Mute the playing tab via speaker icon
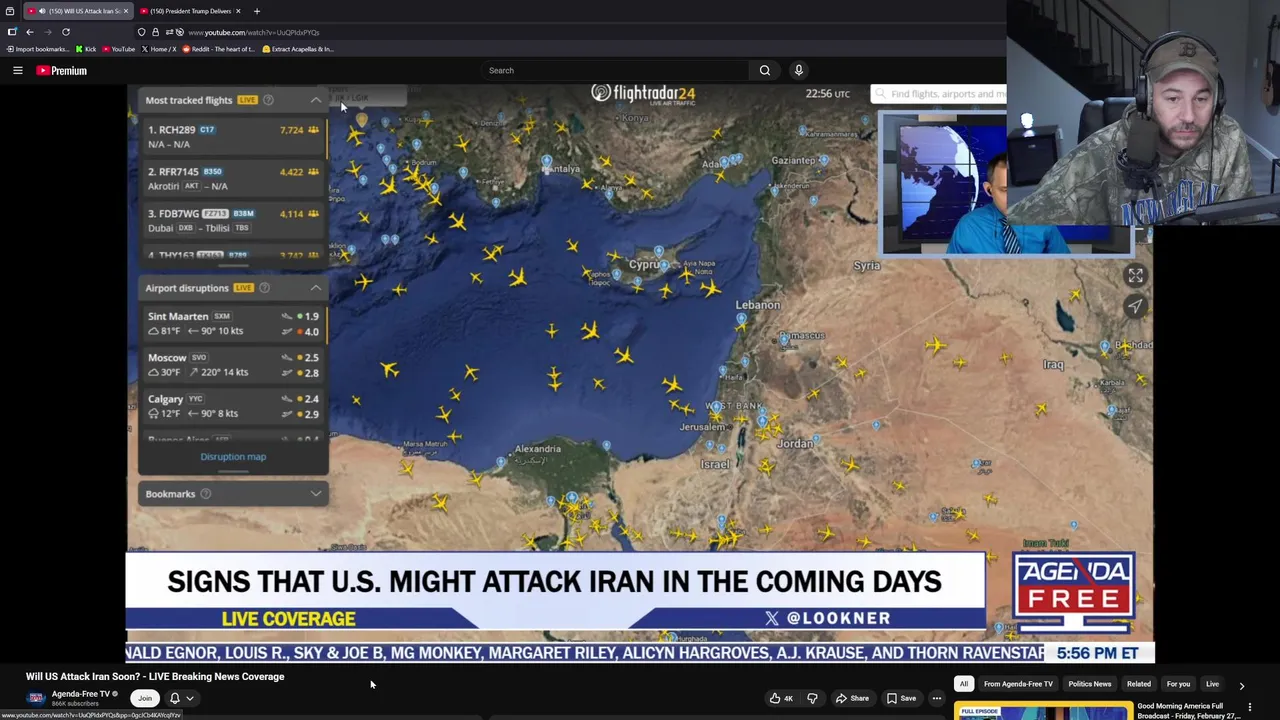The image size is (1280, 720). pyautogui.click(x=41, y=11)
